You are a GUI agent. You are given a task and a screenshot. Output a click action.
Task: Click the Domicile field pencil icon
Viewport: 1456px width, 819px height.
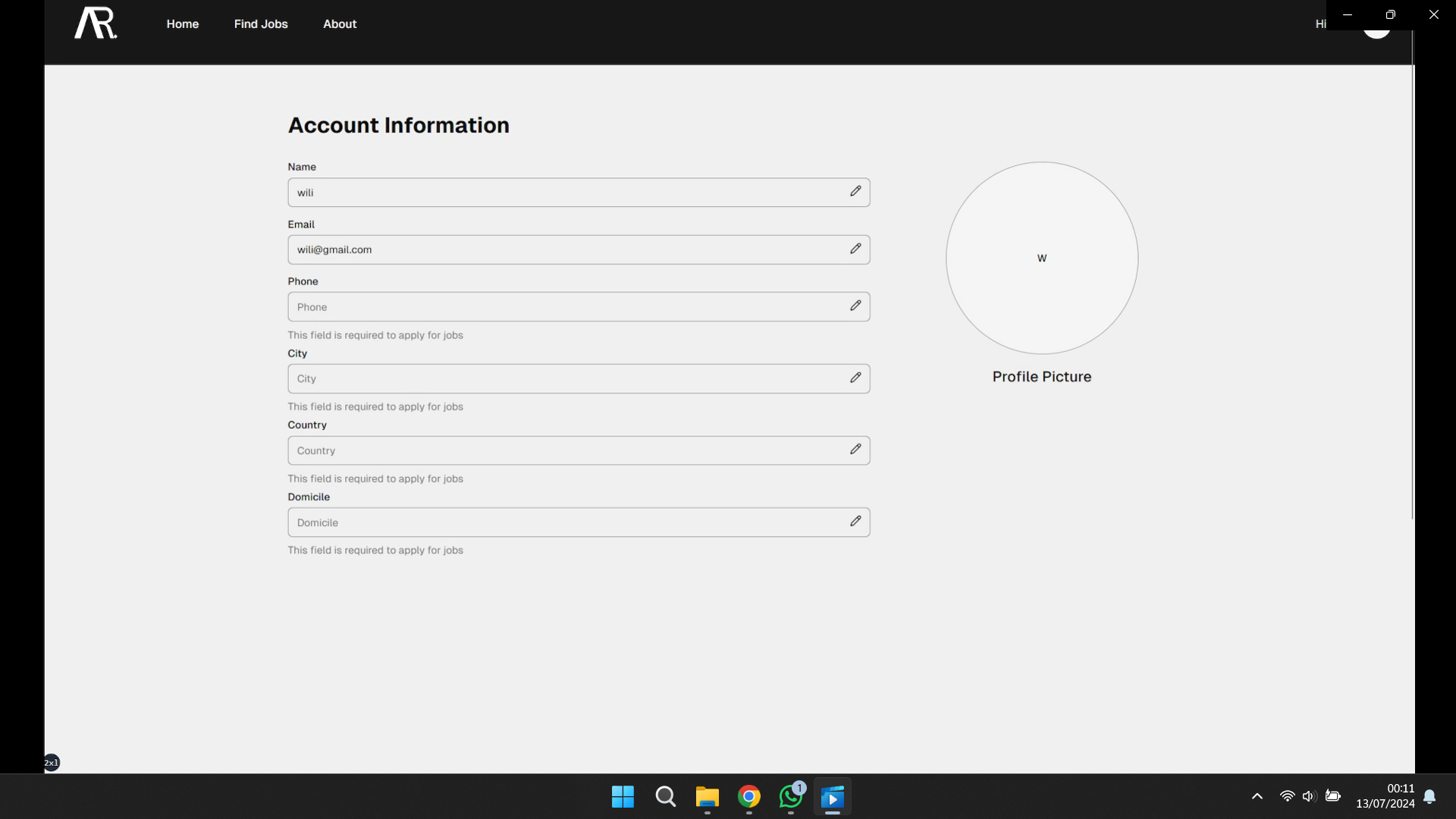click(x=855, y=521)
